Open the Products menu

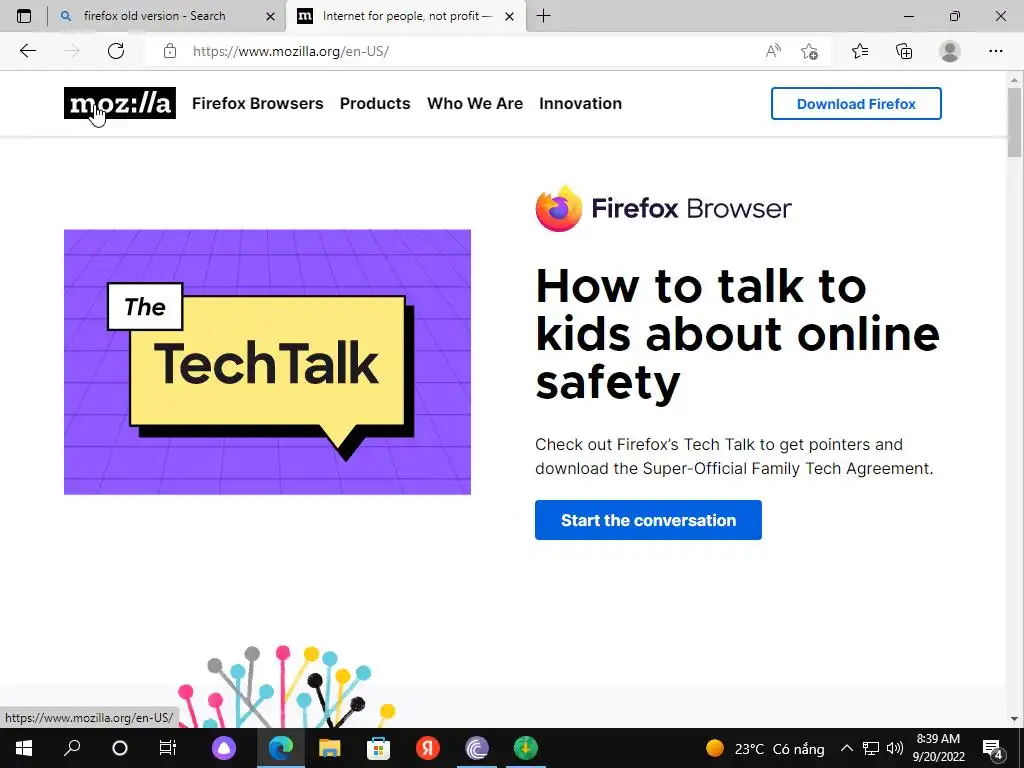pyautogui.click(x=375, y=103)
